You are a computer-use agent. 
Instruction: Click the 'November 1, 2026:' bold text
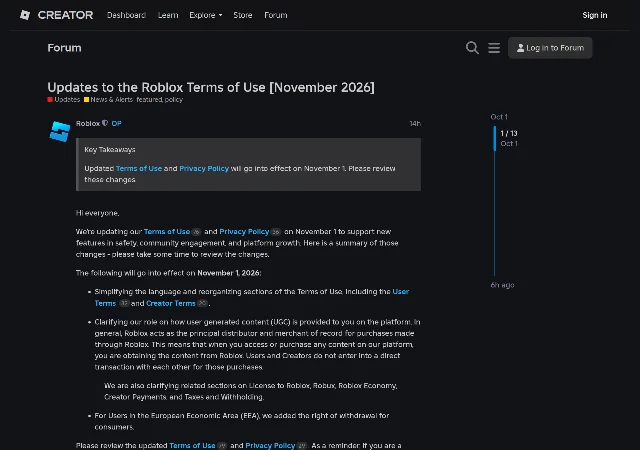229,273
